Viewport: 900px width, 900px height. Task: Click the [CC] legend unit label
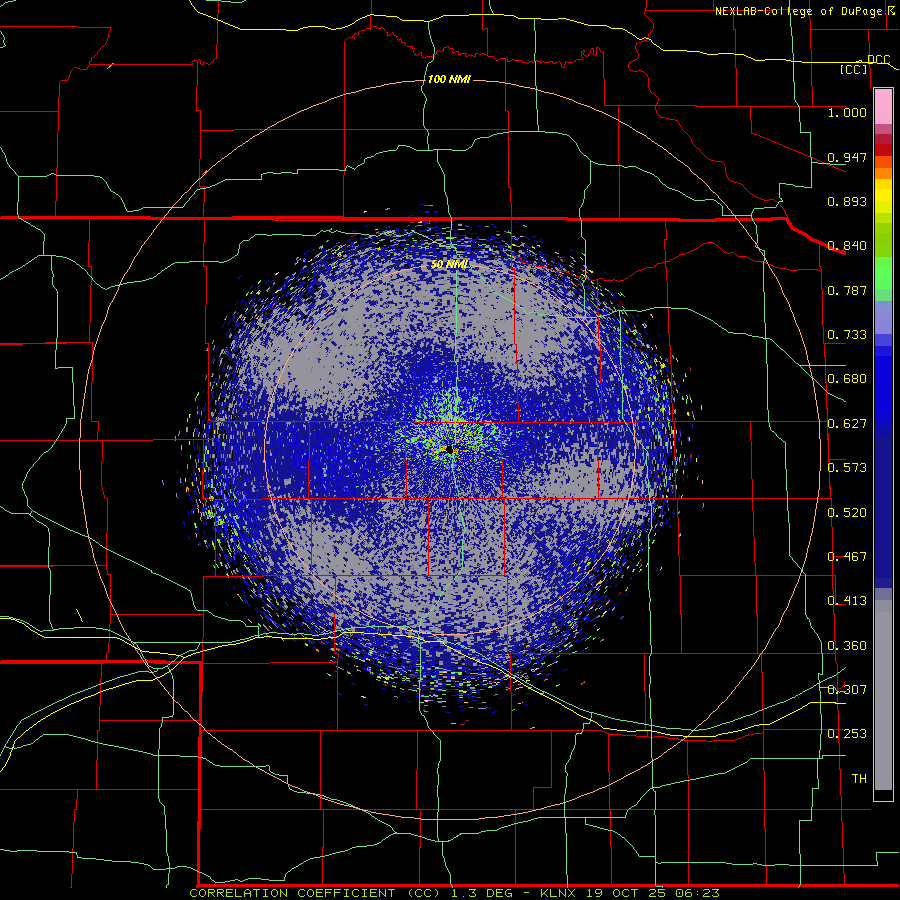tap(854, 69)
